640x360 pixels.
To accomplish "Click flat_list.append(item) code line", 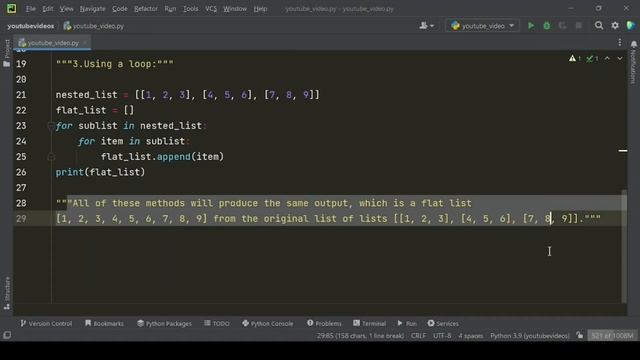I will point(162,157).
